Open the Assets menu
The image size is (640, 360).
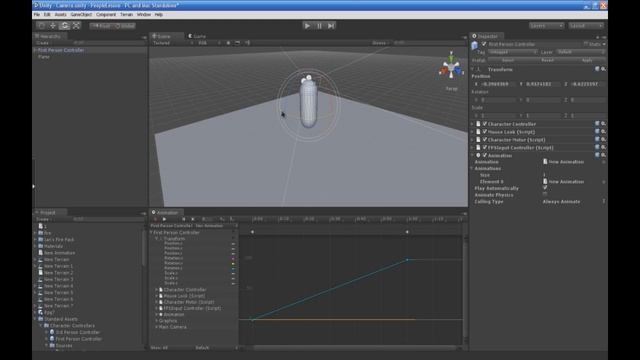tap(60, 14)
